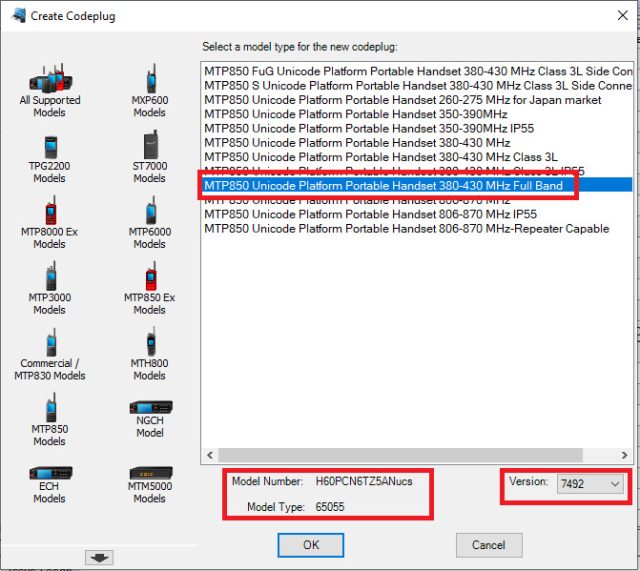
Task: Click right arrow of horizontal scrollbar
Action: [624, 455]
